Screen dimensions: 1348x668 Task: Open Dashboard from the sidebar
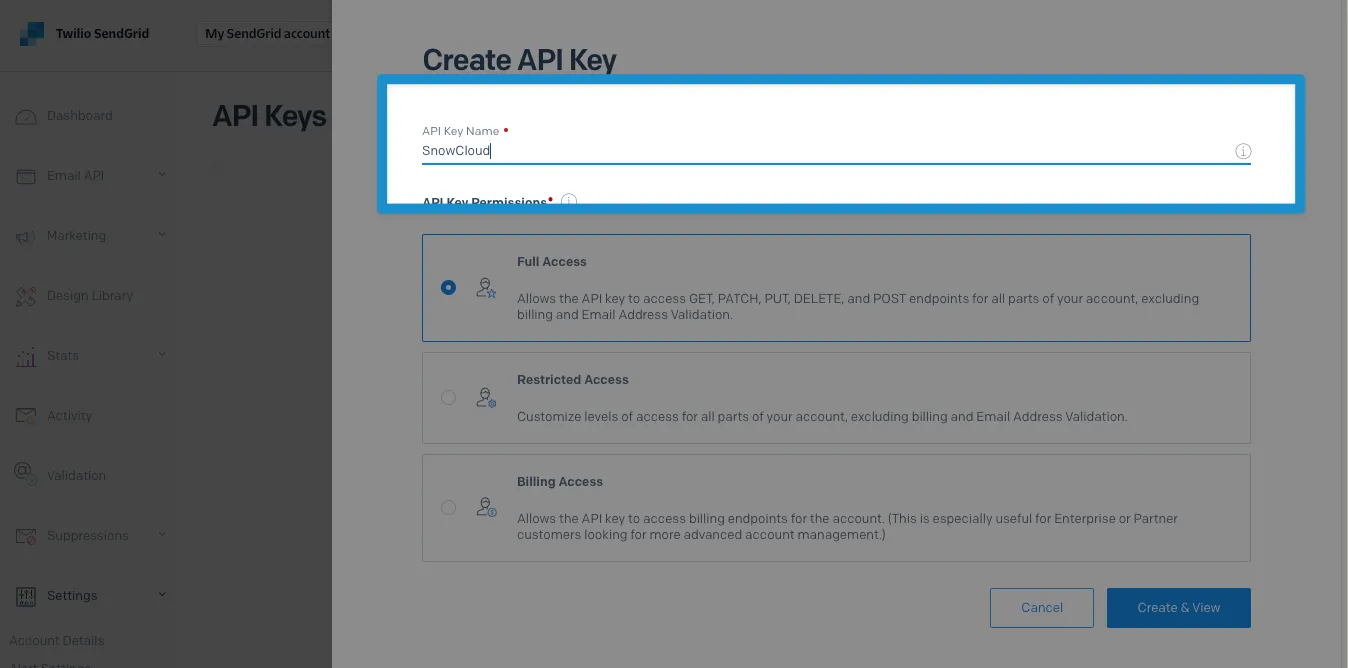coord(79,116)
